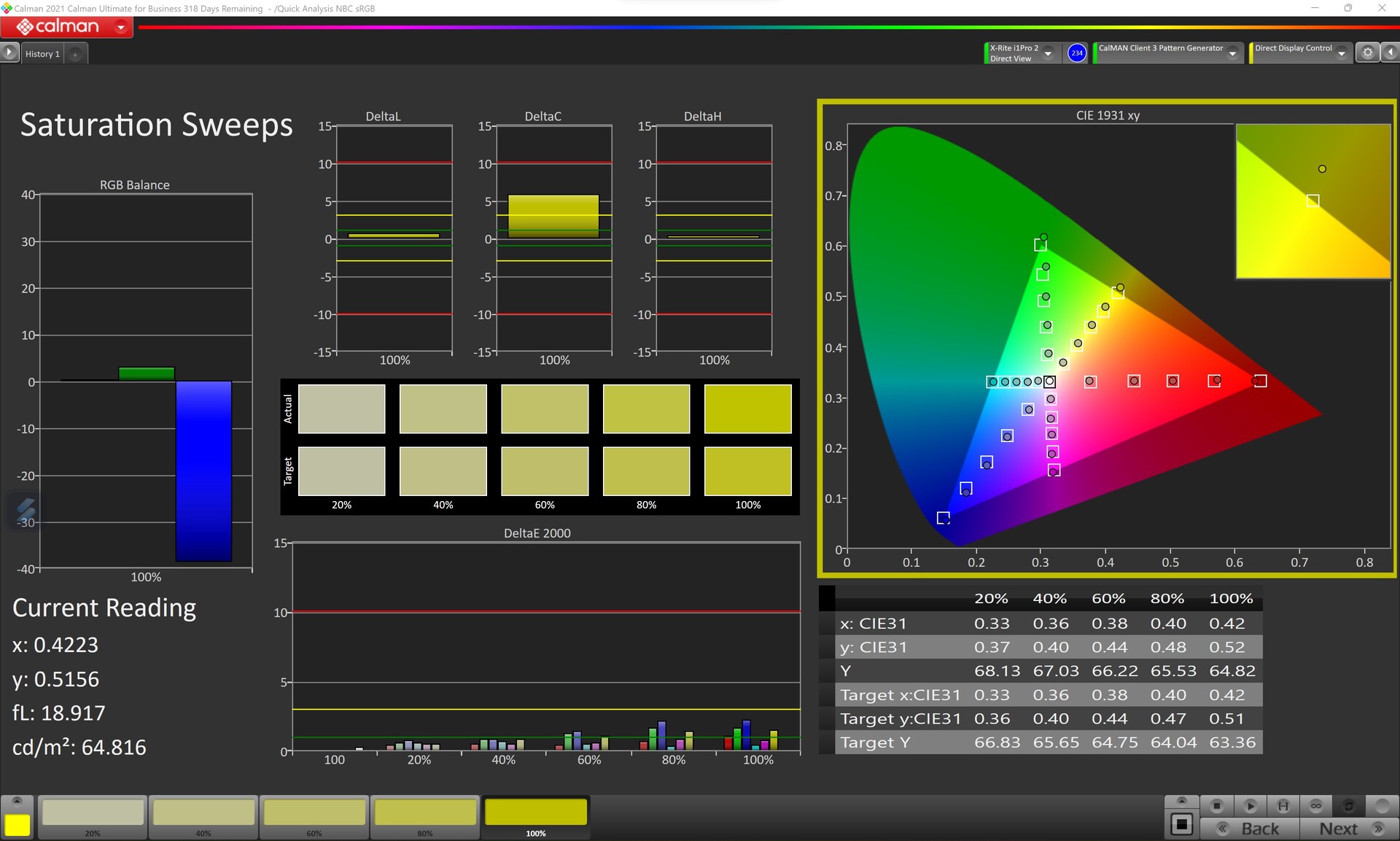
Task: Click the Back navigation button
Action: click(1250, 829)
